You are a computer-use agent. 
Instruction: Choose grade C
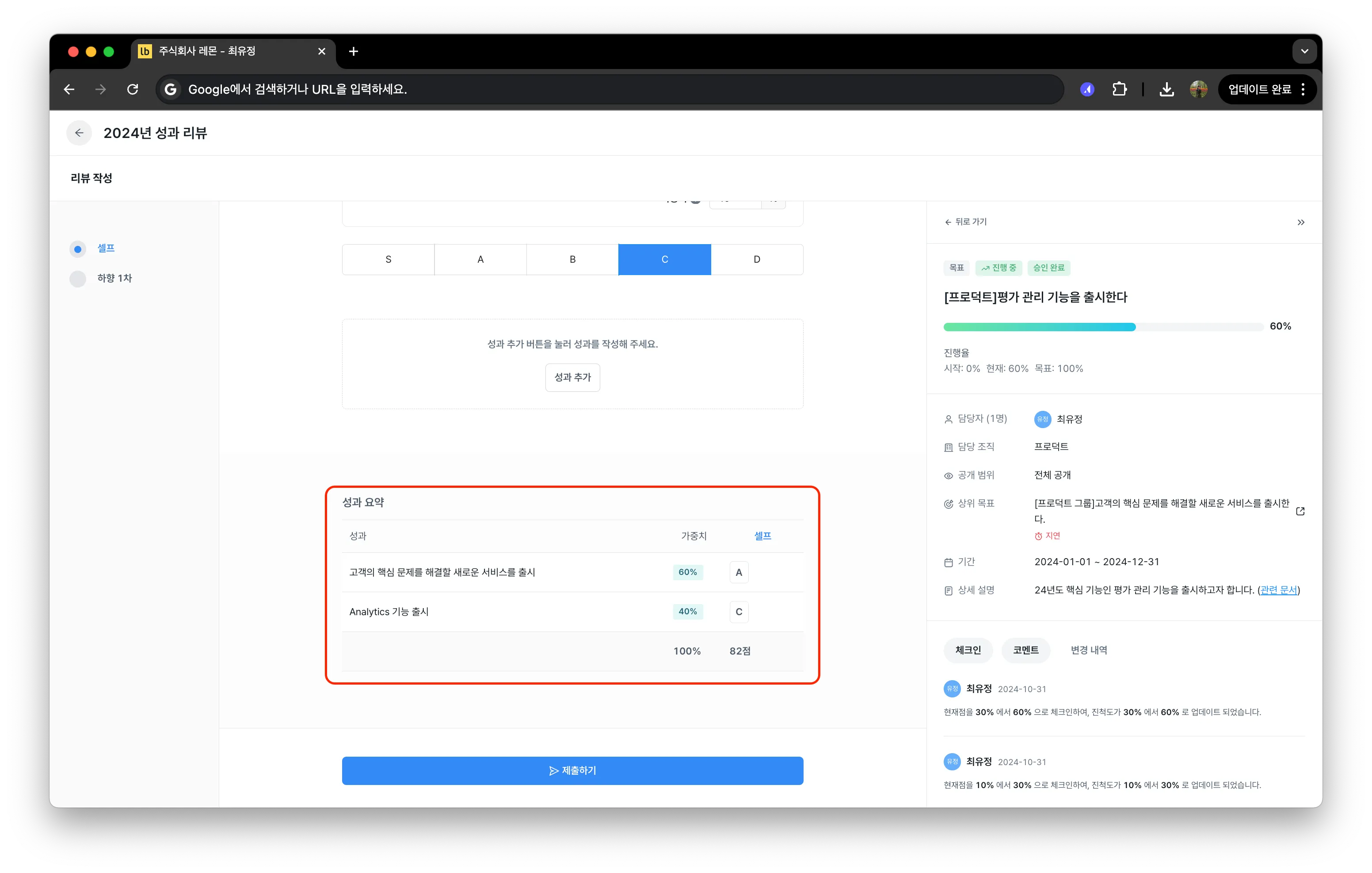(664, 260)
